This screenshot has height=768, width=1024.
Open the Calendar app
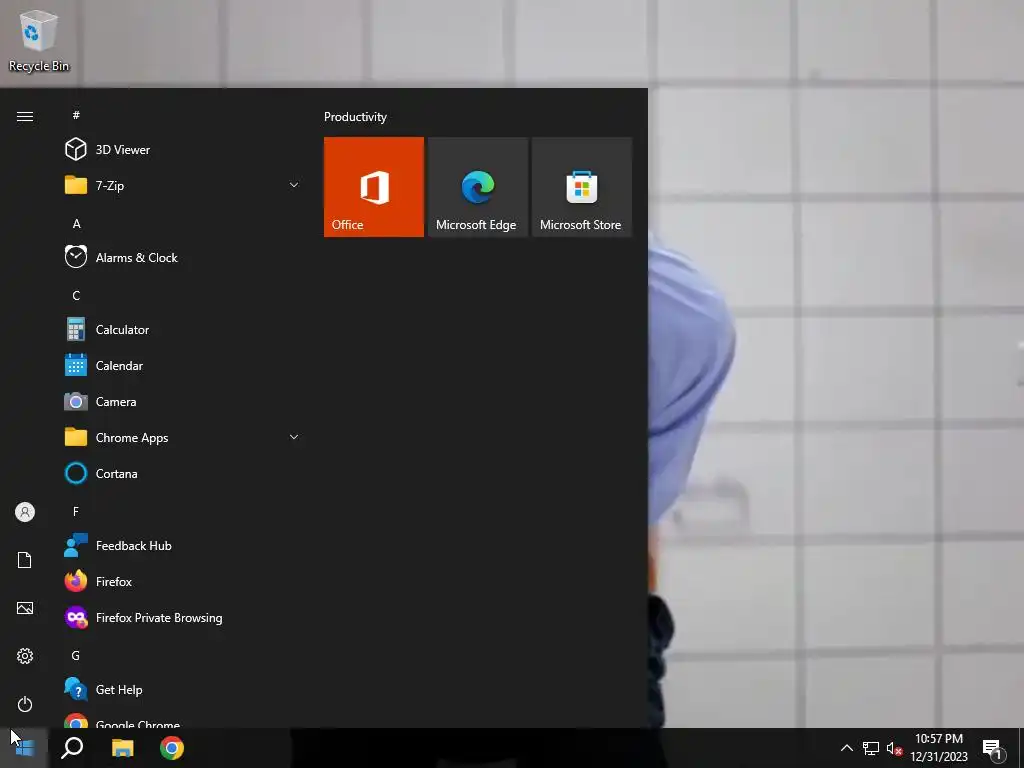(x=182, y=366)
